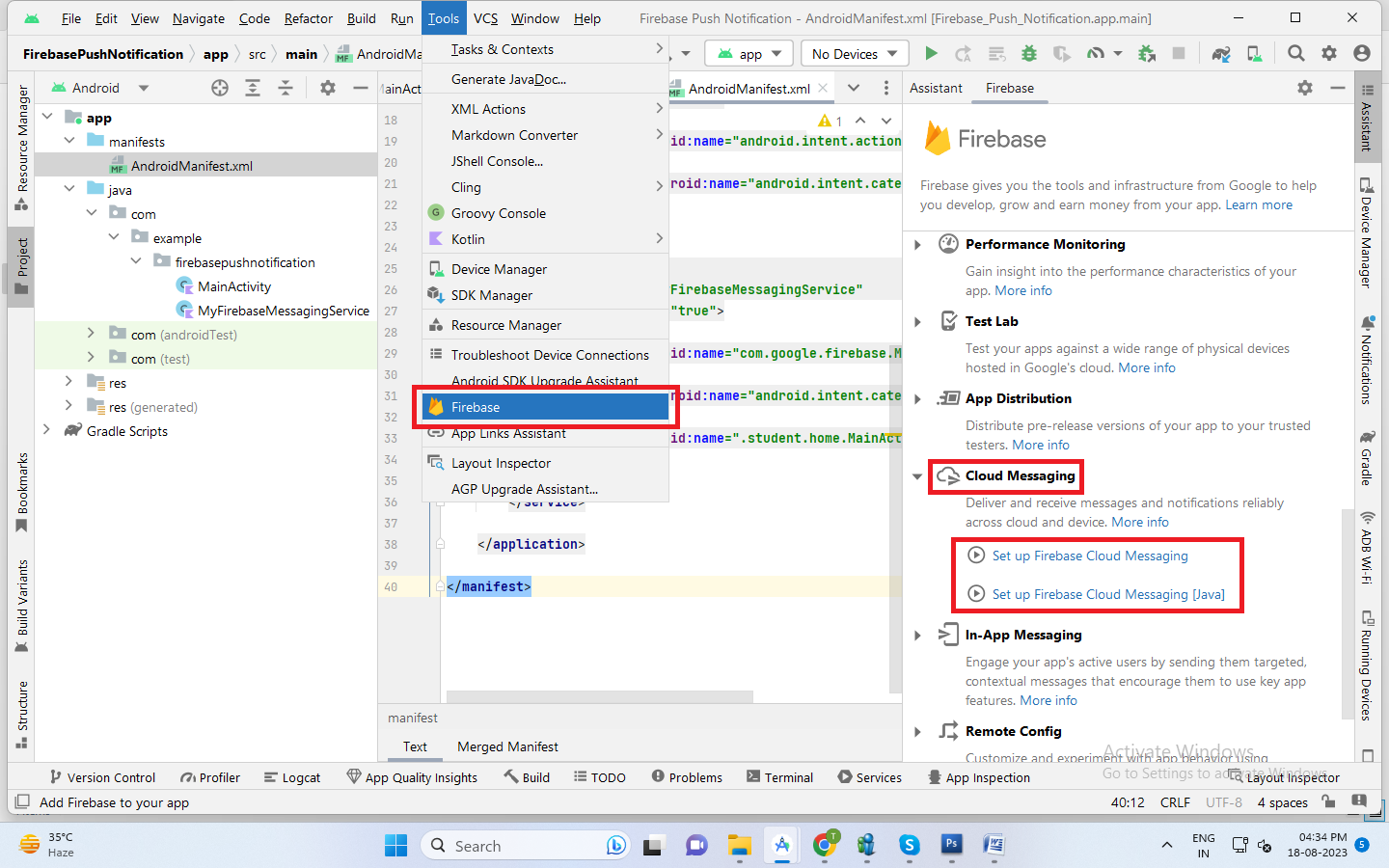Click the Profile app gauge icon
1389x868 pixels.
(x=1096, y=54)
